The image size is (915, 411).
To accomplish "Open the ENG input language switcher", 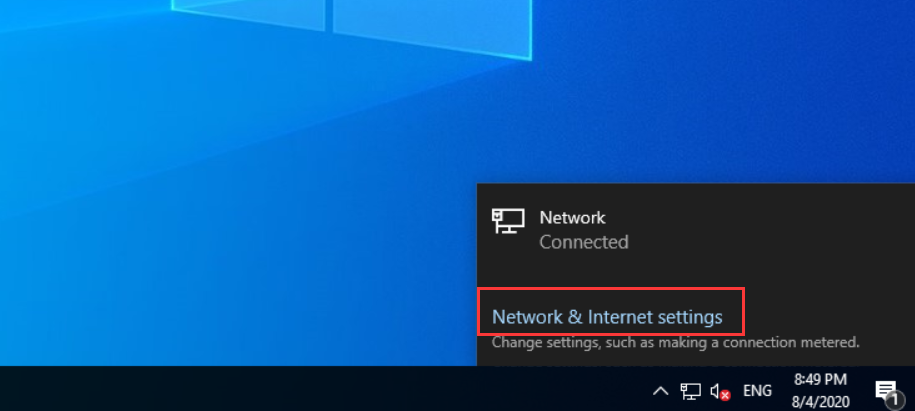I will tap(757, 391).
